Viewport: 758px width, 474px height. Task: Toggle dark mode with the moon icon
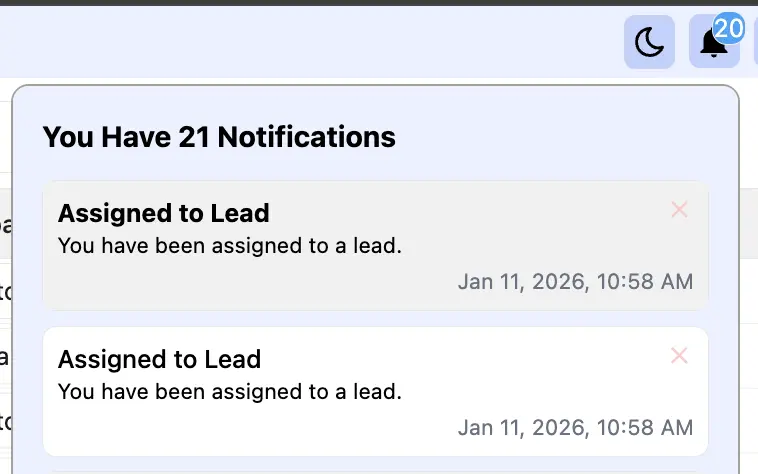(649, 43)
